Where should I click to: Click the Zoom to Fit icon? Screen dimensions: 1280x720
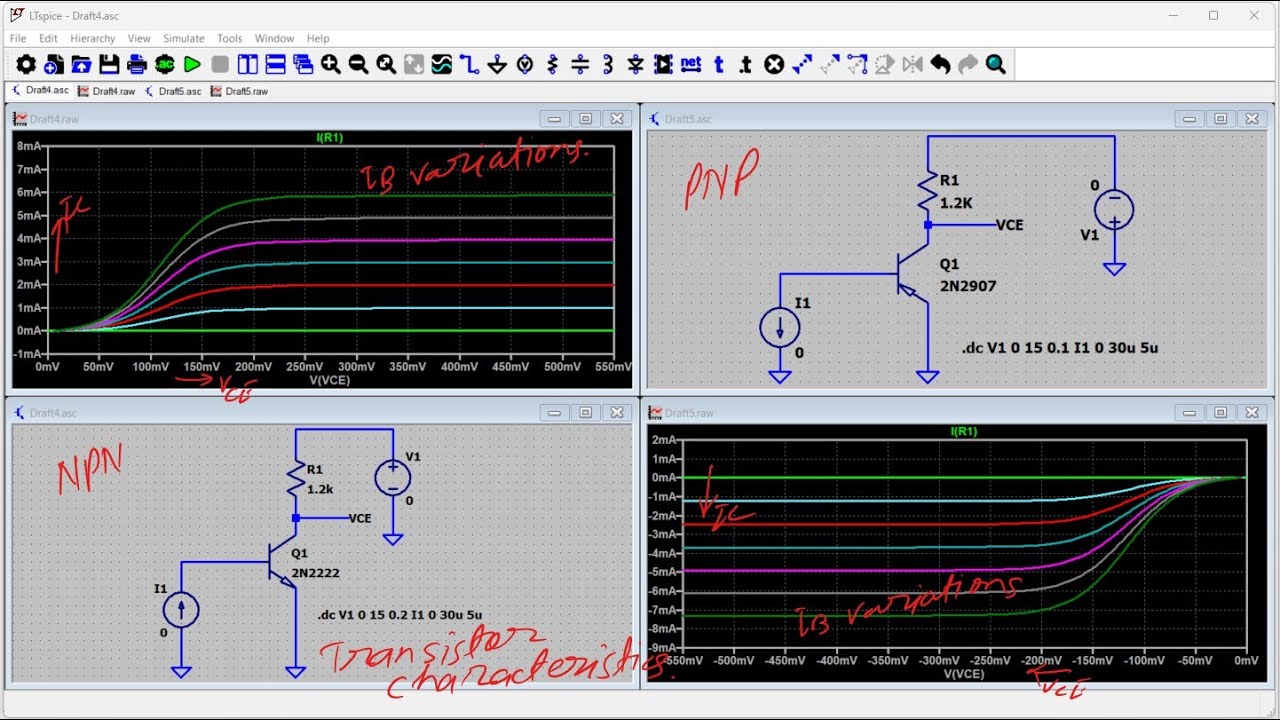(386, 64)
